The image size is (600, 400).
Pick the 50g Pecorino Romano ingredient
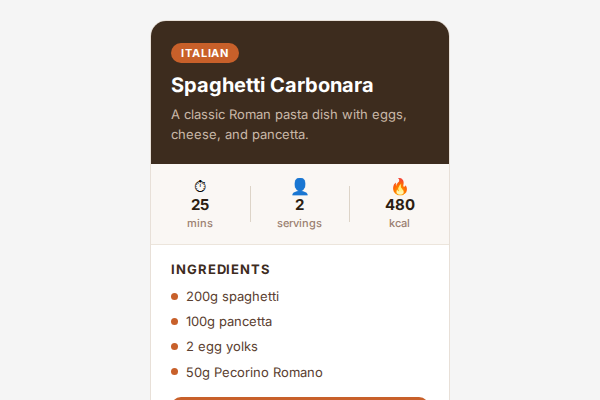pos(254,373)
